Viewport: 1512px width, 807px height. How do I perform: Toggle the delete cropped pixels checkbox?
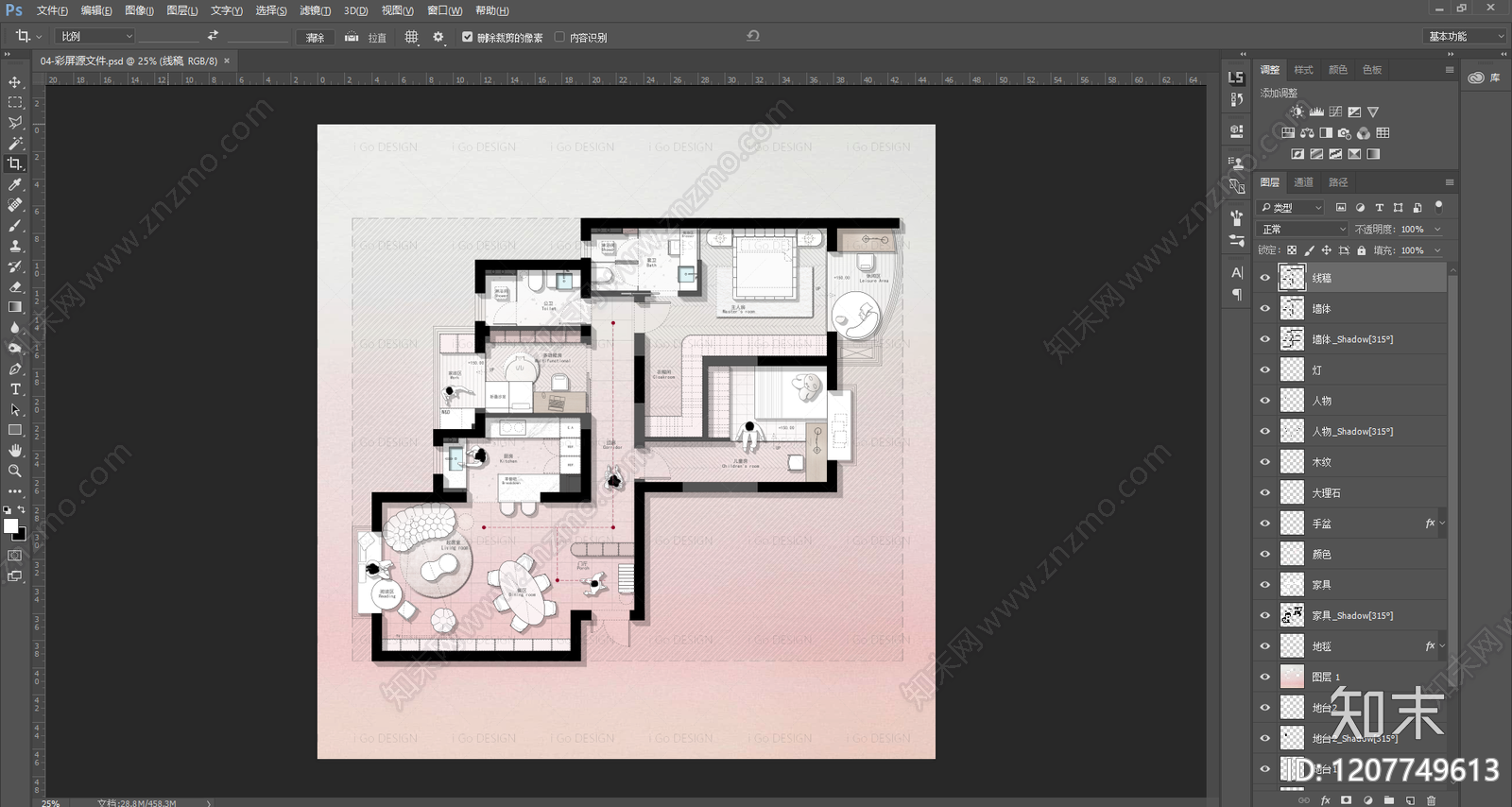click(467, 37)
